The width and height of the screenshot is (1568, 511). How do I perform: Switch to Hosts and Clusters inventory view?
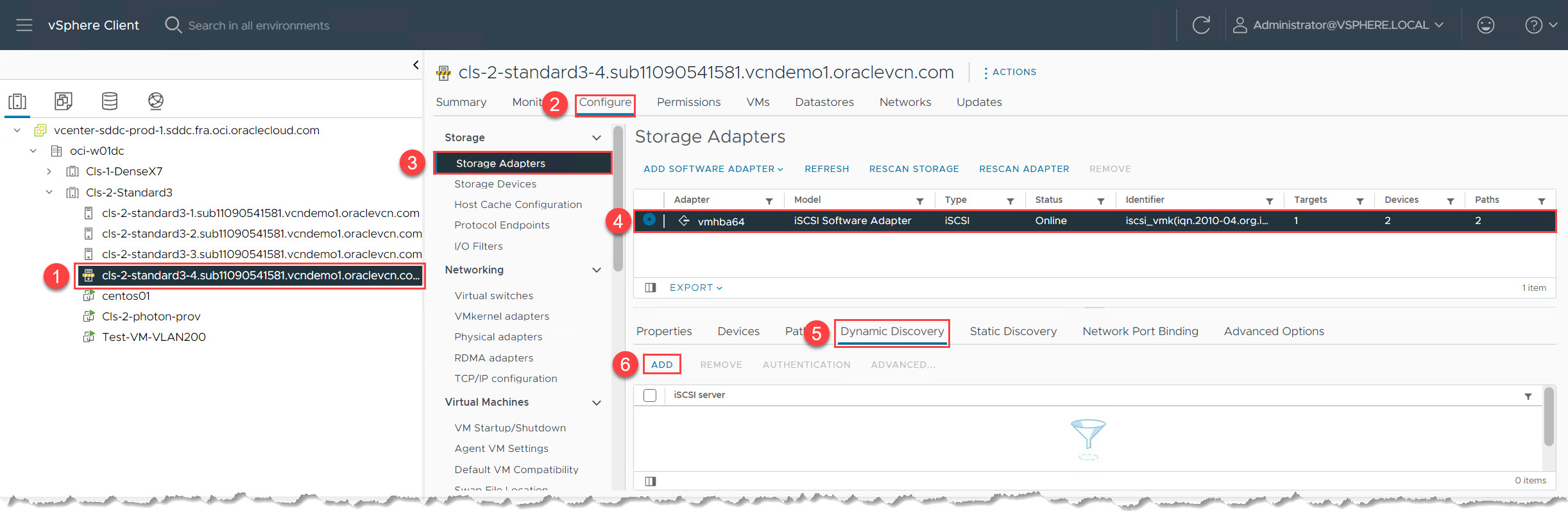pyautogui.click(x=17, y=101)
